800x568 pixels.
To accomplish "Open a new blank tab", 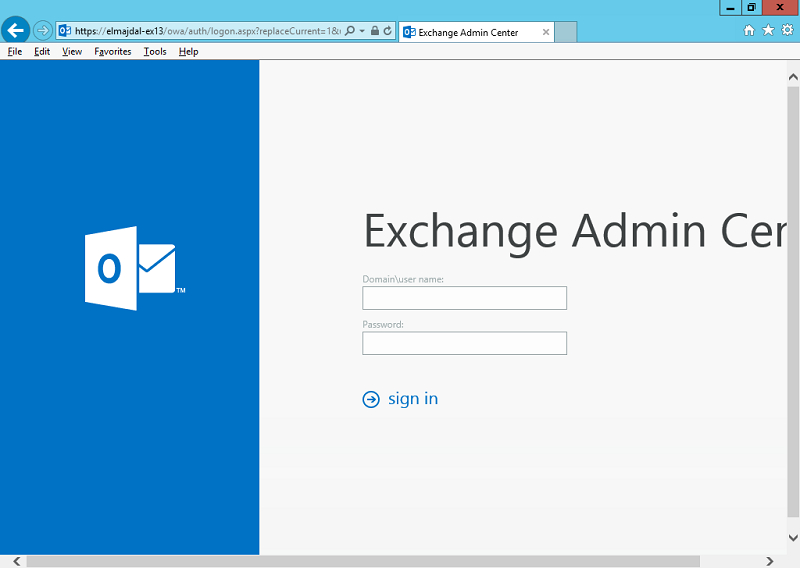I will click(566, 32).
